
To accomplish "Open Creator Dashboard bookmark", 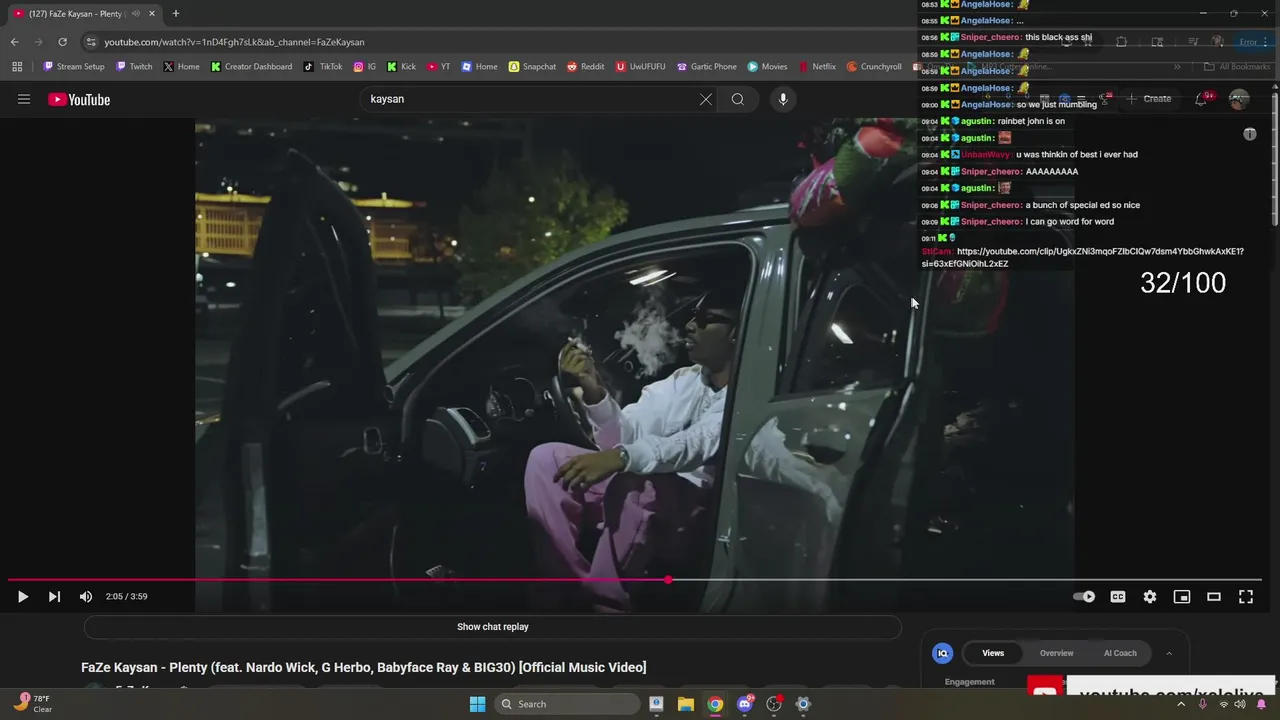I will coord(251,67).
